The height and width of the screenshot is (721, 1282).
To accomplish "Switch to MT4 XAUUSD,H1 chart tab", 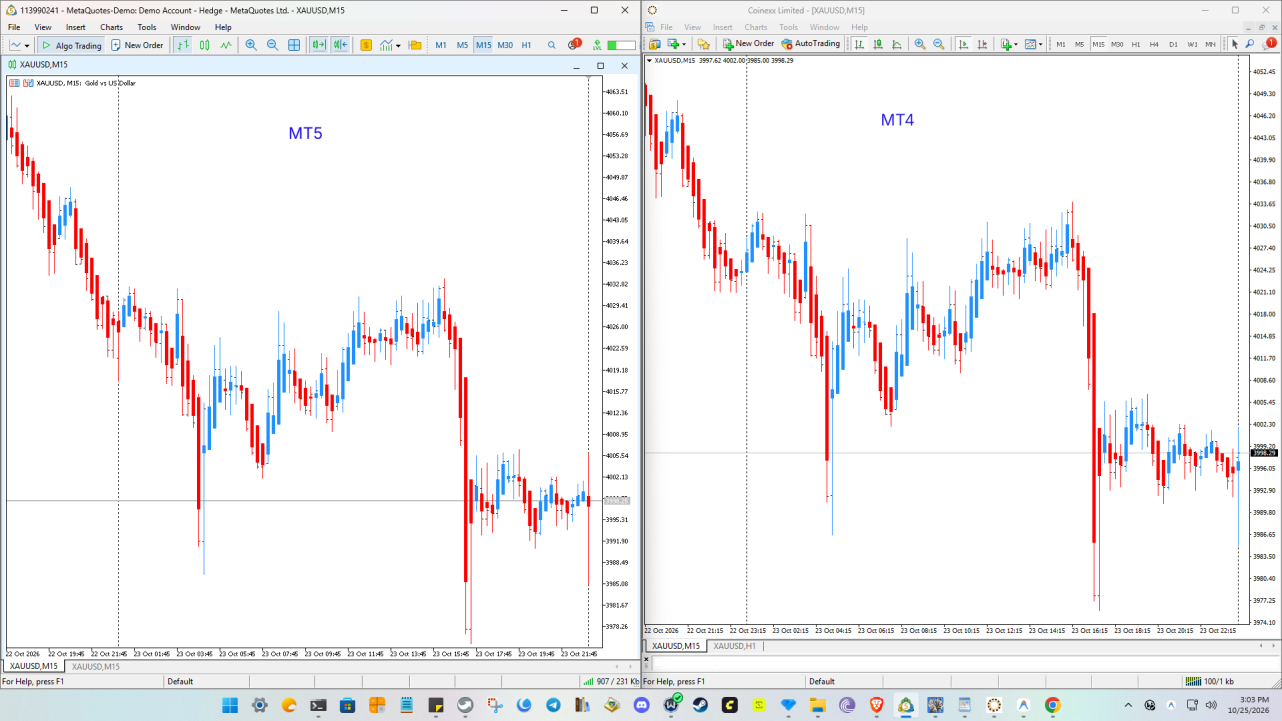I will tap(734, 646).
